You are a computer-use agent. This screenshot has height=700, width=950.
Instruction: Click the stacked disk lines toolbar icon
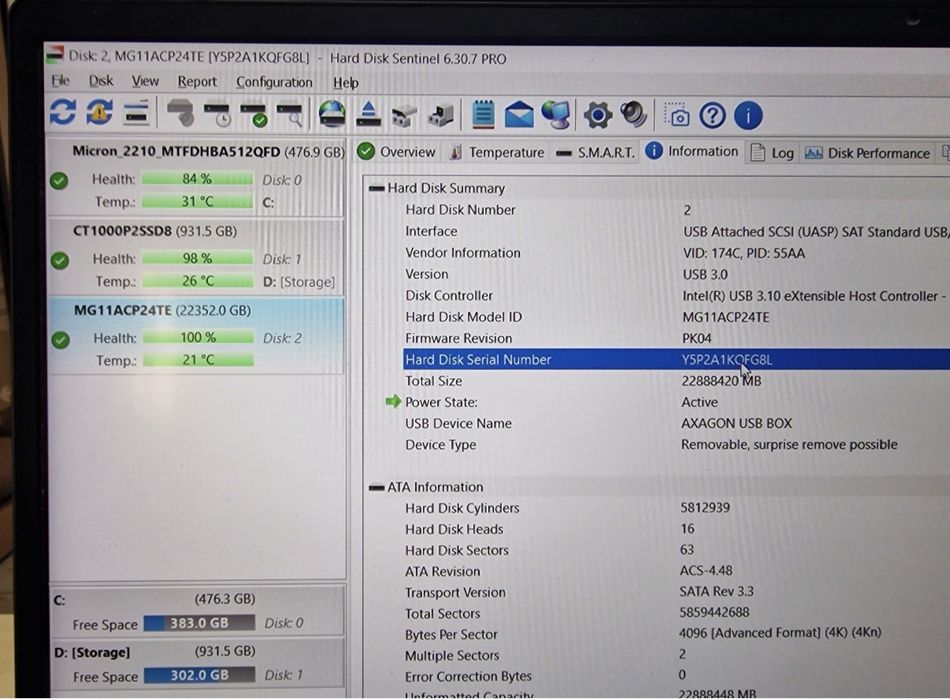point(136,113)
